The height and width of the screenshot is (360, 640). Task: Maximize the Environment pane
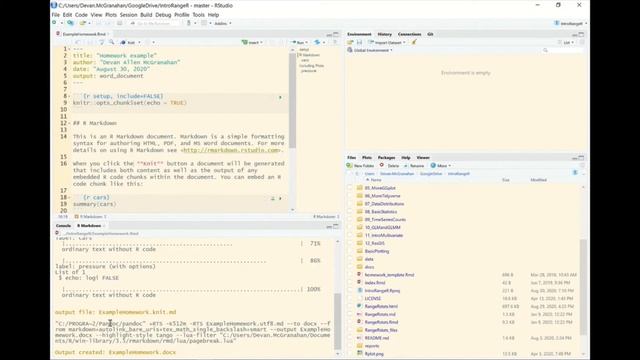[x=581, y=35]
